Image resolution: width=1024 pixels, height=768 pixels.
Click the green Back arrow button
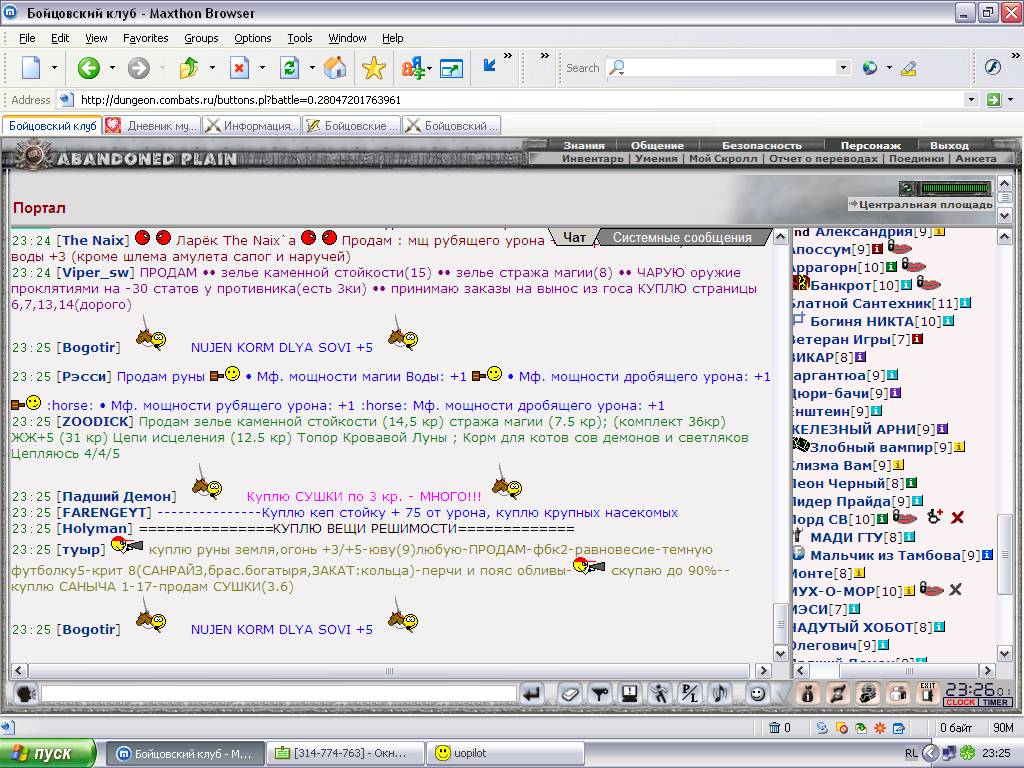(x=88, y=67)
